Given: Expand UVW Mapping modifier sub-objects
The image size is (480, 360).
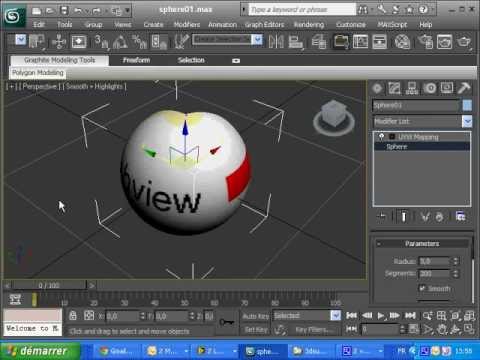Looking at the screenshot, I should 392,137.
